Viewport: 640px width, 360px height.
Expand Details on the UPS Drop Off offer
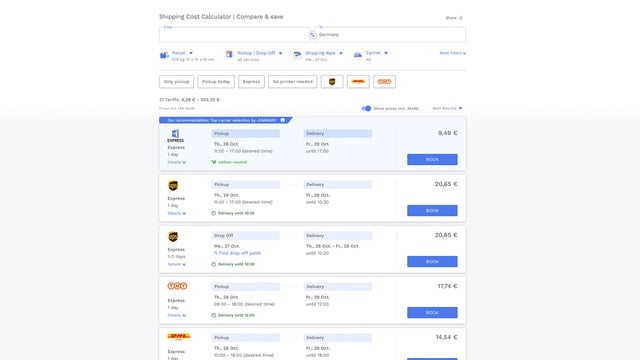click(176, 264)
